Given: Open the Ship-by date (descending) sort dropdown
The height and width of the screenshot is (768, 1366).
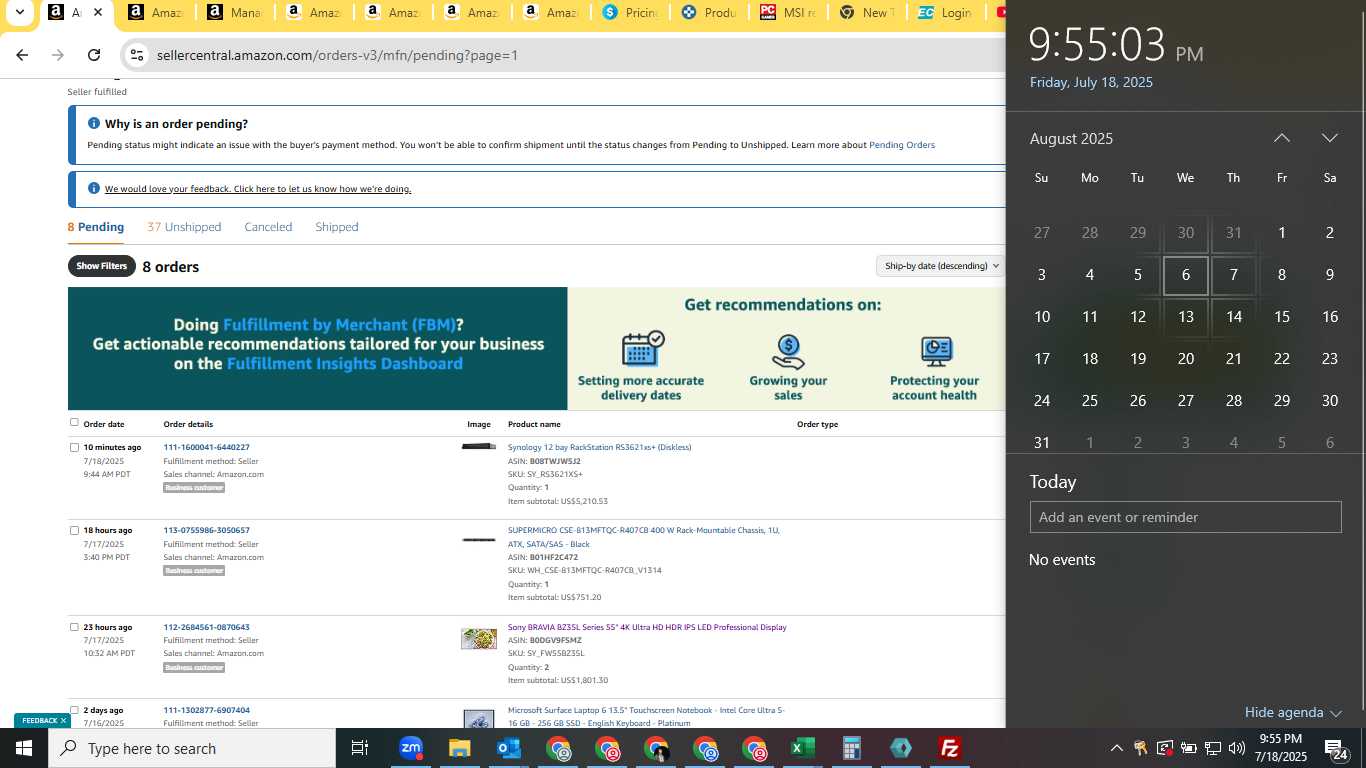Looking at the screenshot, I should coord(941,266).
